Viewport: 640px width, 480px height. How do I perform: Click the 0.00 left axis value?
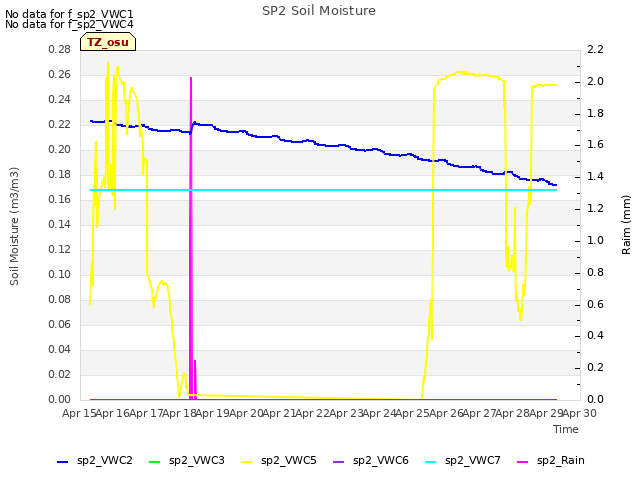pos(60,399)
